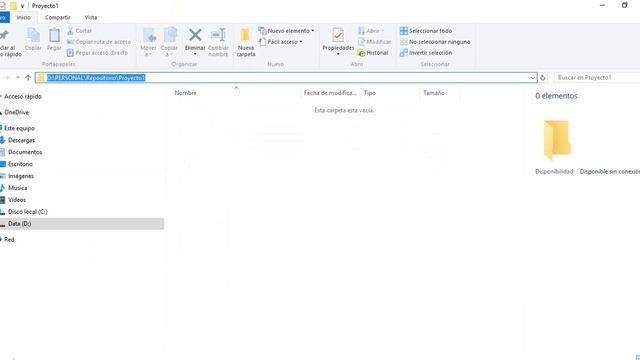This screenshot has height=360, width=640.
Task: Switch to the Compartir ribbon tab
Action: [58, 18]
